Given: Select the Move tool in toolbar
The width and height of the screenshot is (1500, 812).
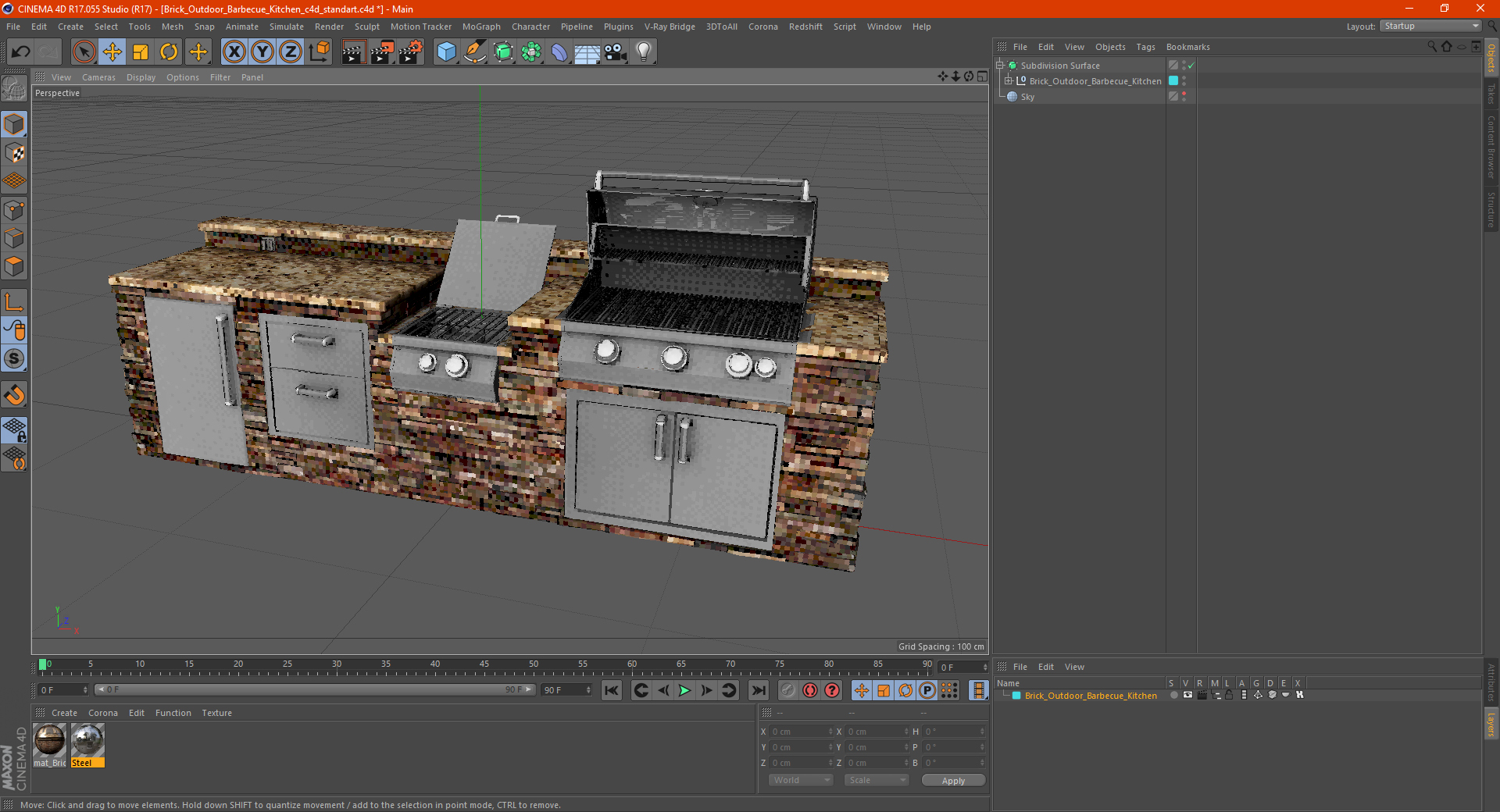Looking at the screenshot, I should [x=112, y=52].
